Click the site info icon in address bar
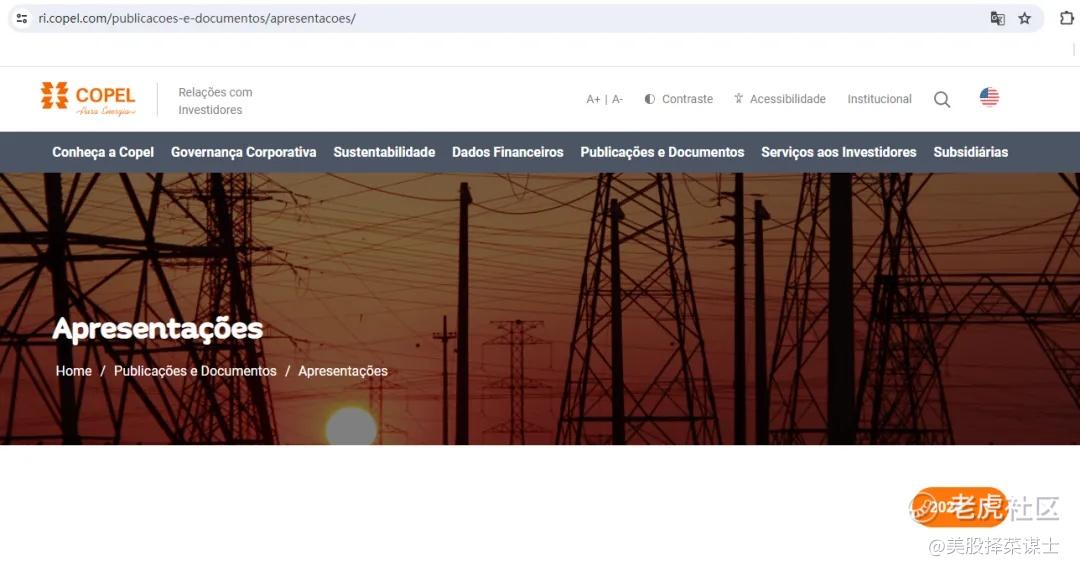Viewport: 1080px width, 571px height. point(22,19)
